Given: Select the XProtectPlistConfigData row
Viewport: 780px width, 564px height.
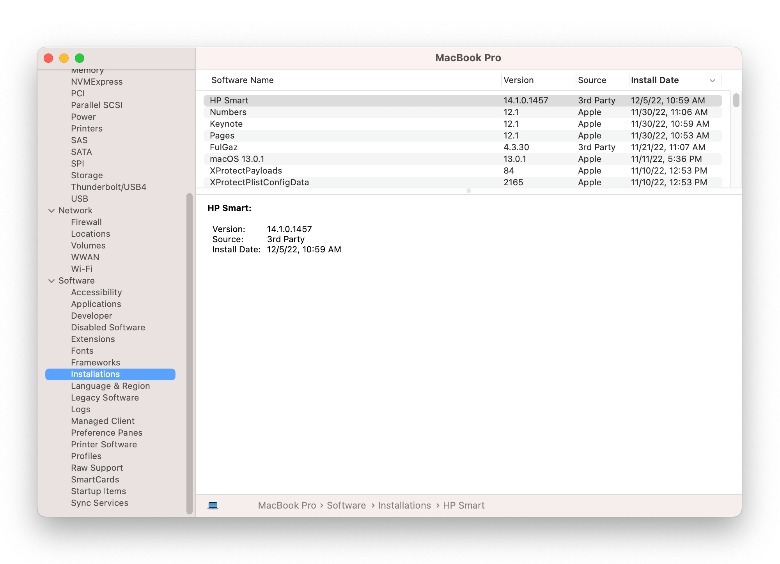Looking at the screenshot, I should click(463, 182).
